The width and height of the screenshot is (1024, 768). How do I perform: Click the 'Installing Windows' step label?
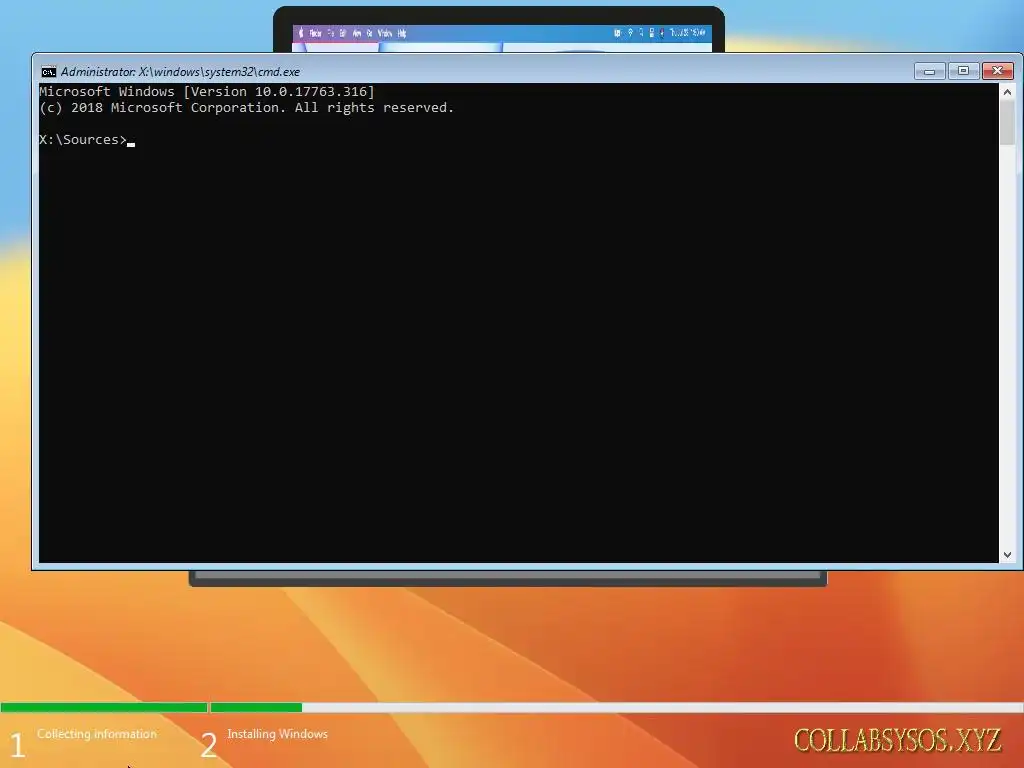pos(278,734)
